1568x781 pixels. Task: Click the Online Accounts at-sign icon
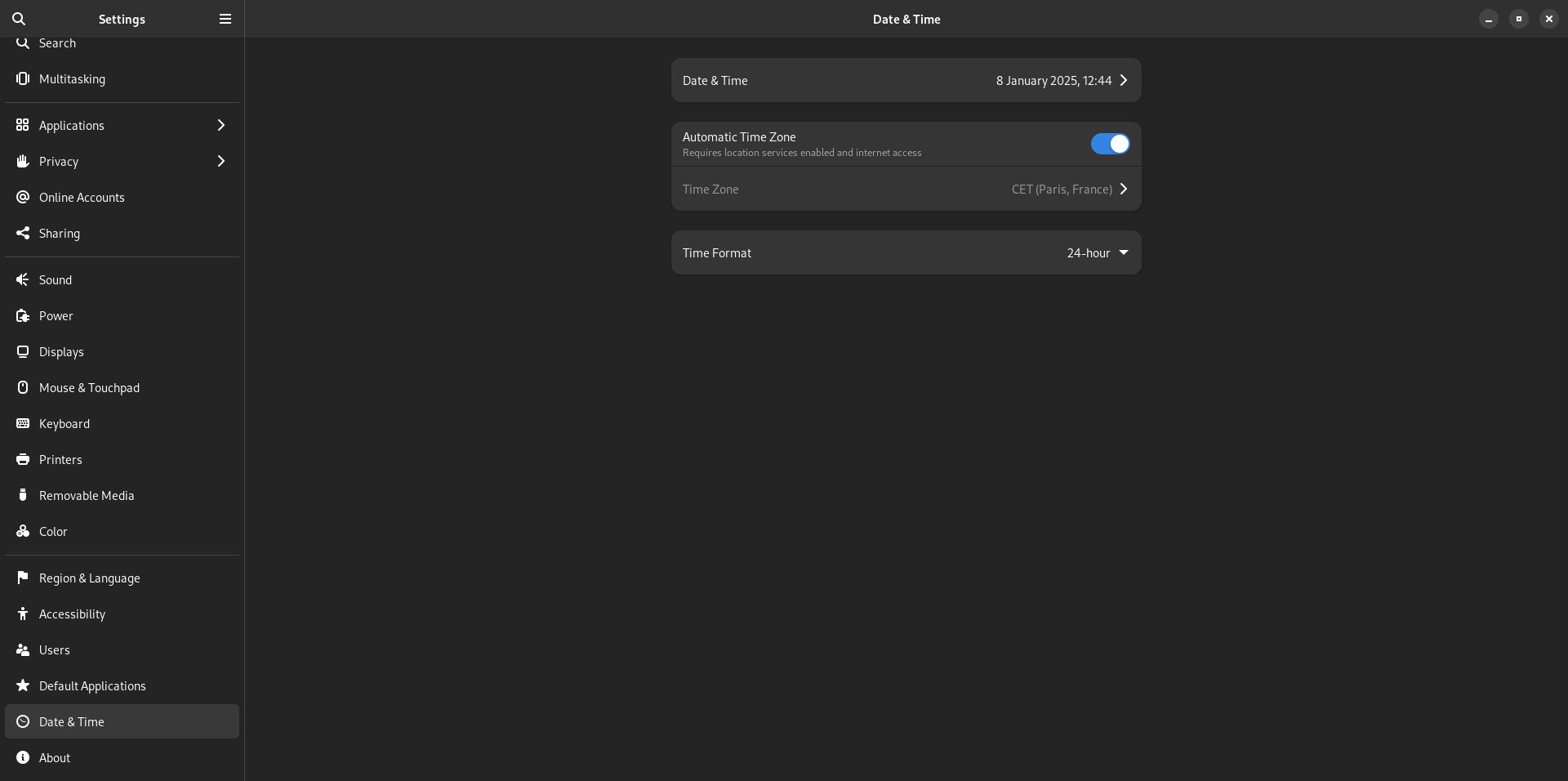click(x=23, y=198)
